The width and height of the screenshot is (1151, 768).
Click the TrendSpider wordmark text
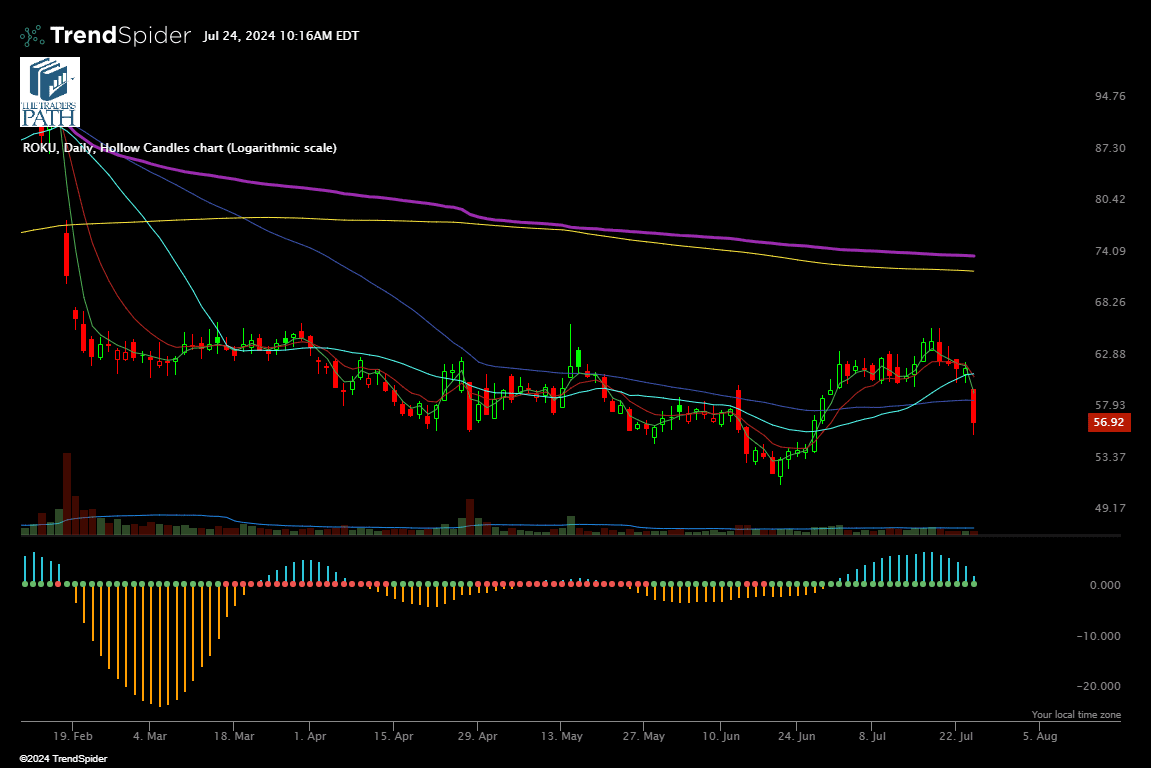[120, 36]
